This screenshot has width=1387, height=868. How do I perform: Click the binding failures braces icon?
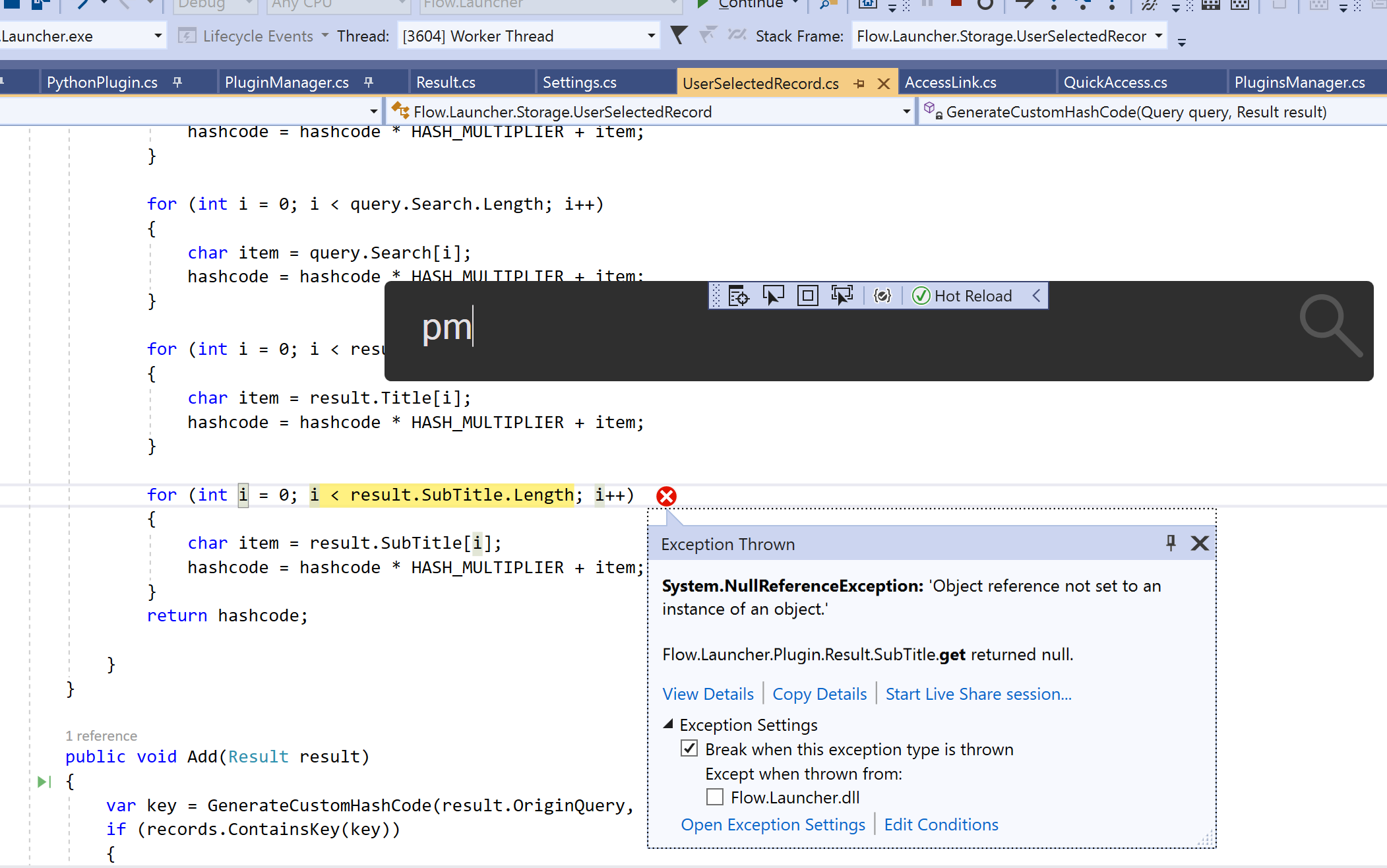pos(882,295)
